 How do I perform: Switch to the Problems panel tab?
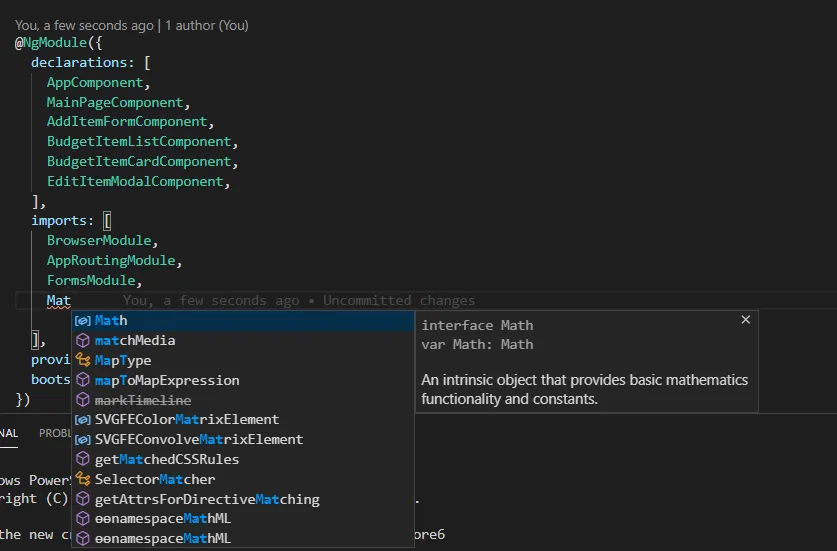click(x=55, y=433)
